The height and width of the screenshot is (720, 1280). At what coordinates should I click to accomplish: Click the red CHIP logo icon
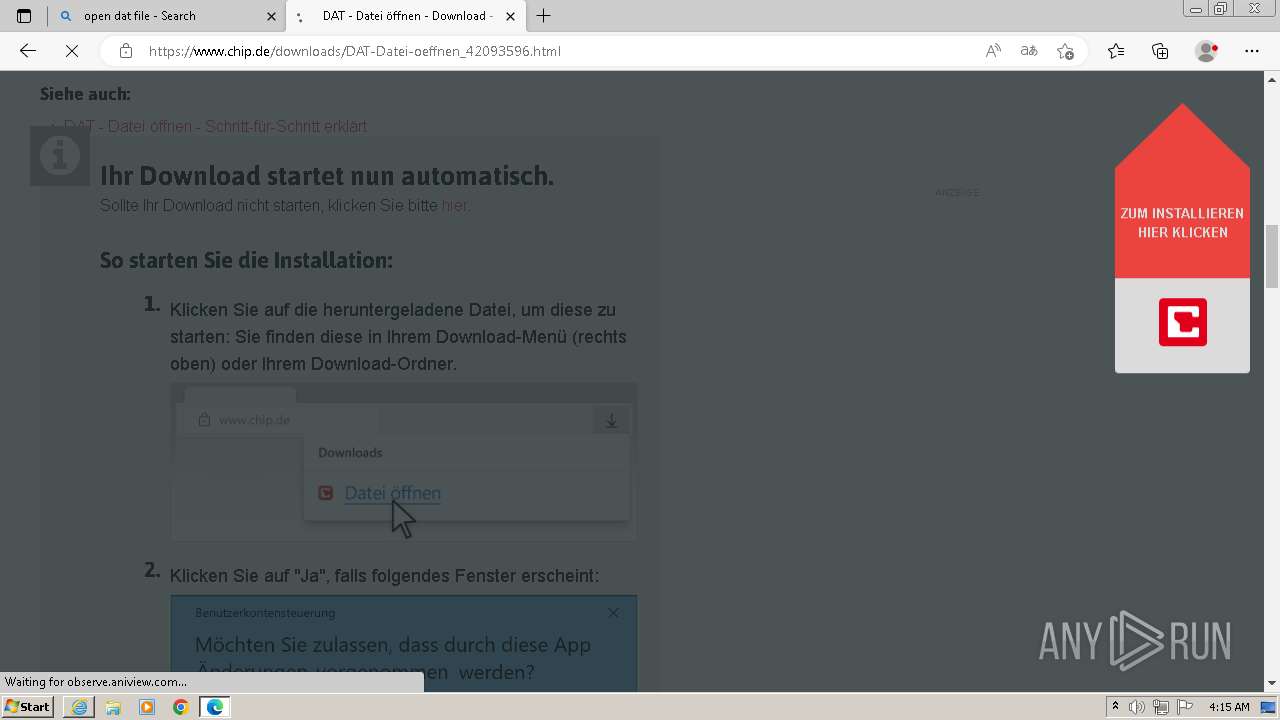(1183, 322)
